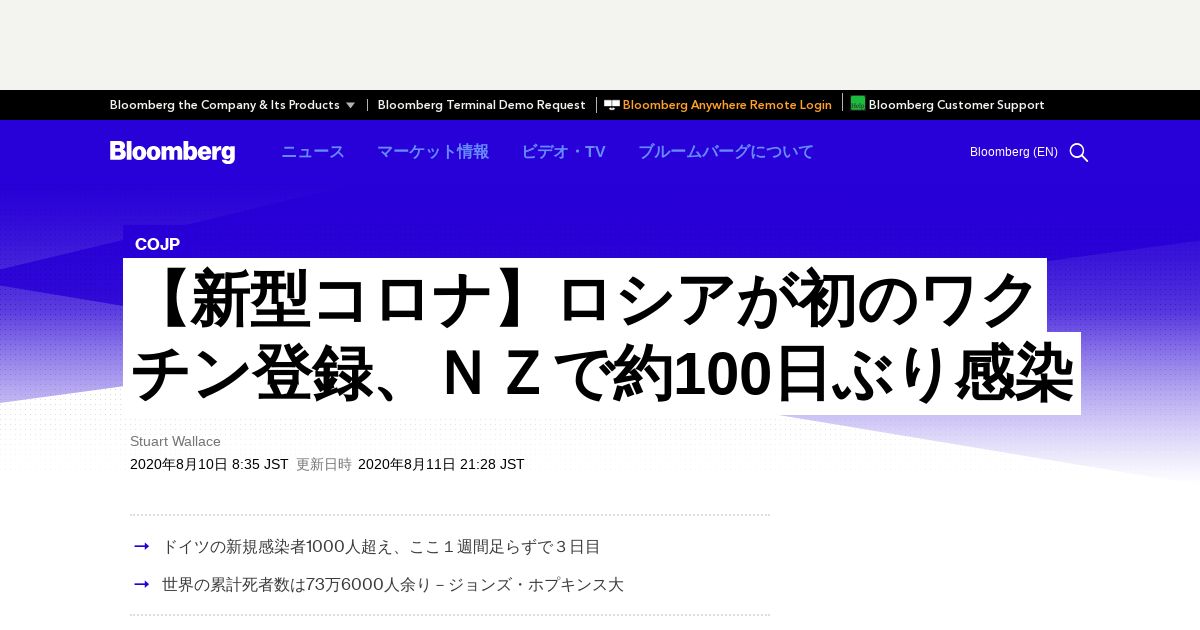1200x630 pixels.
Task: Click publish date 2020年8月10日 8:35 JST
Action: [x=209, y=464]
